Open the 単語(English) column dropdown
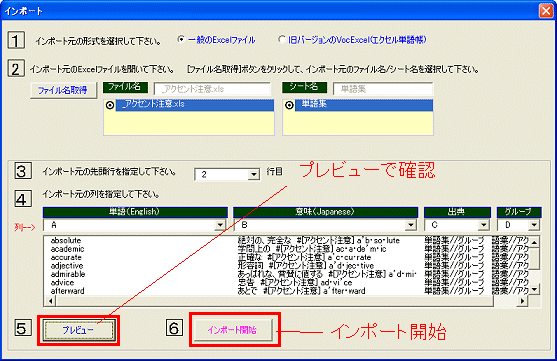This screenshot has height=361, width=557. [x=220, y=225]
